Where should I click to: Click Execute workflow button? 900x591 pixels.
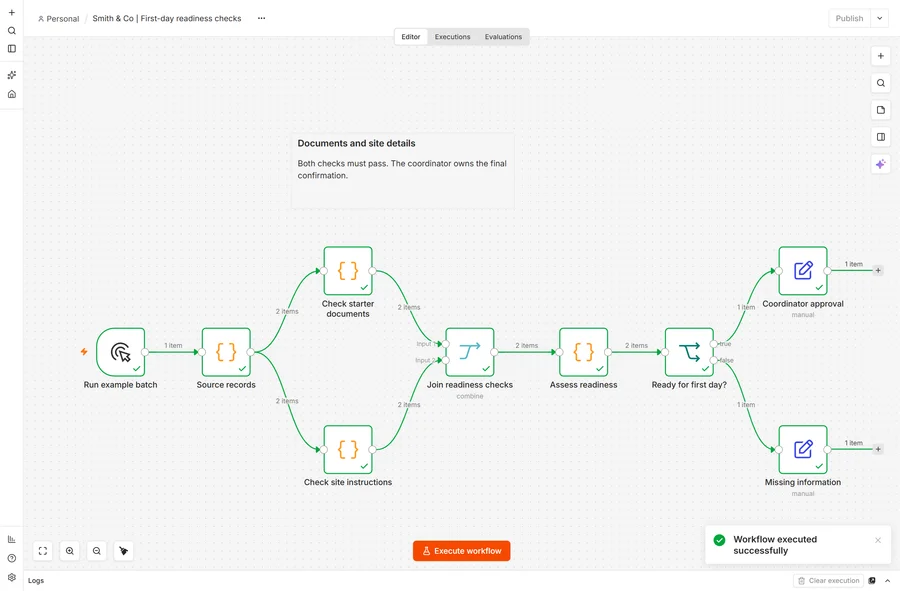click(461, 551)
